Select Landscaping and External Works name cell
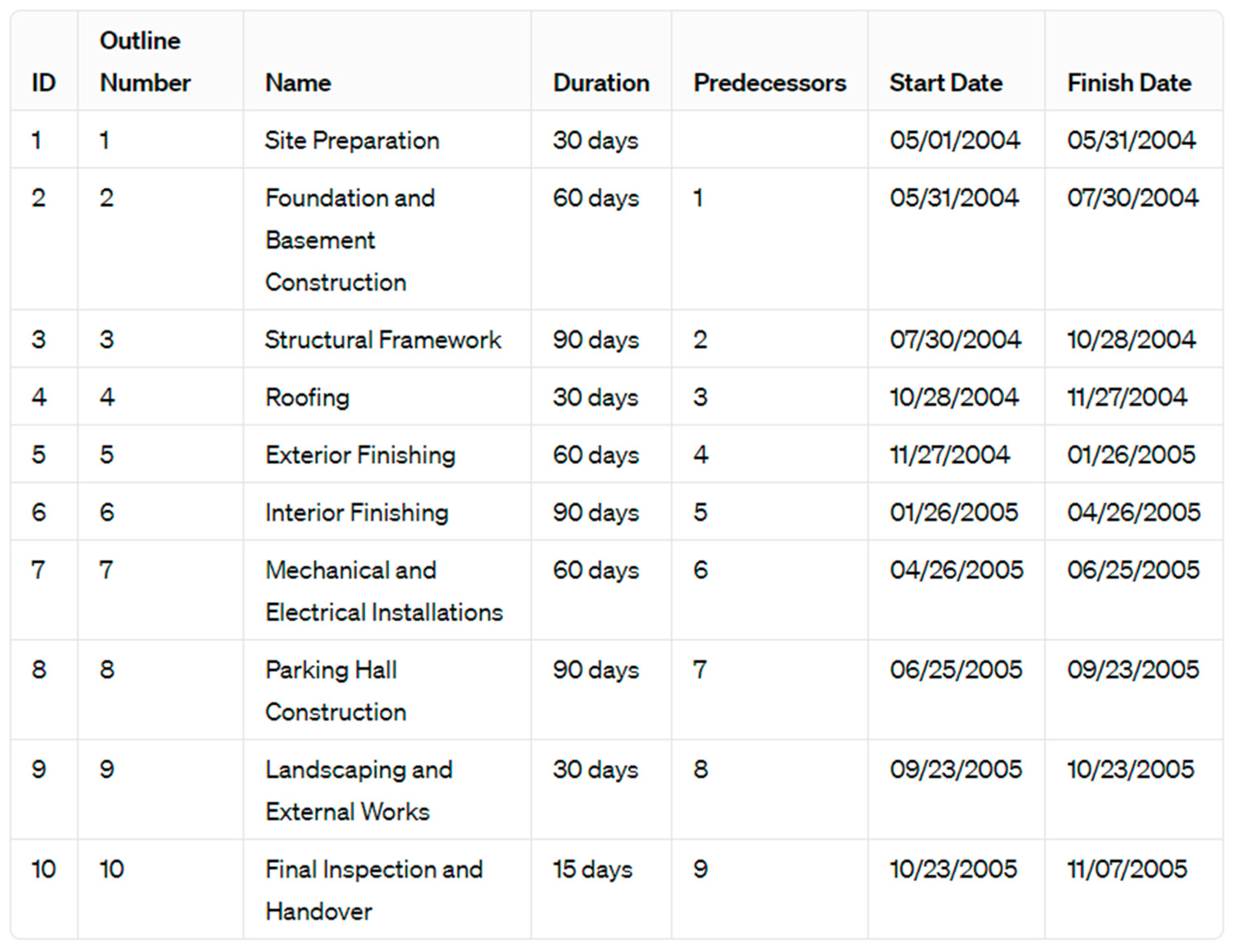 click(359, 790)
